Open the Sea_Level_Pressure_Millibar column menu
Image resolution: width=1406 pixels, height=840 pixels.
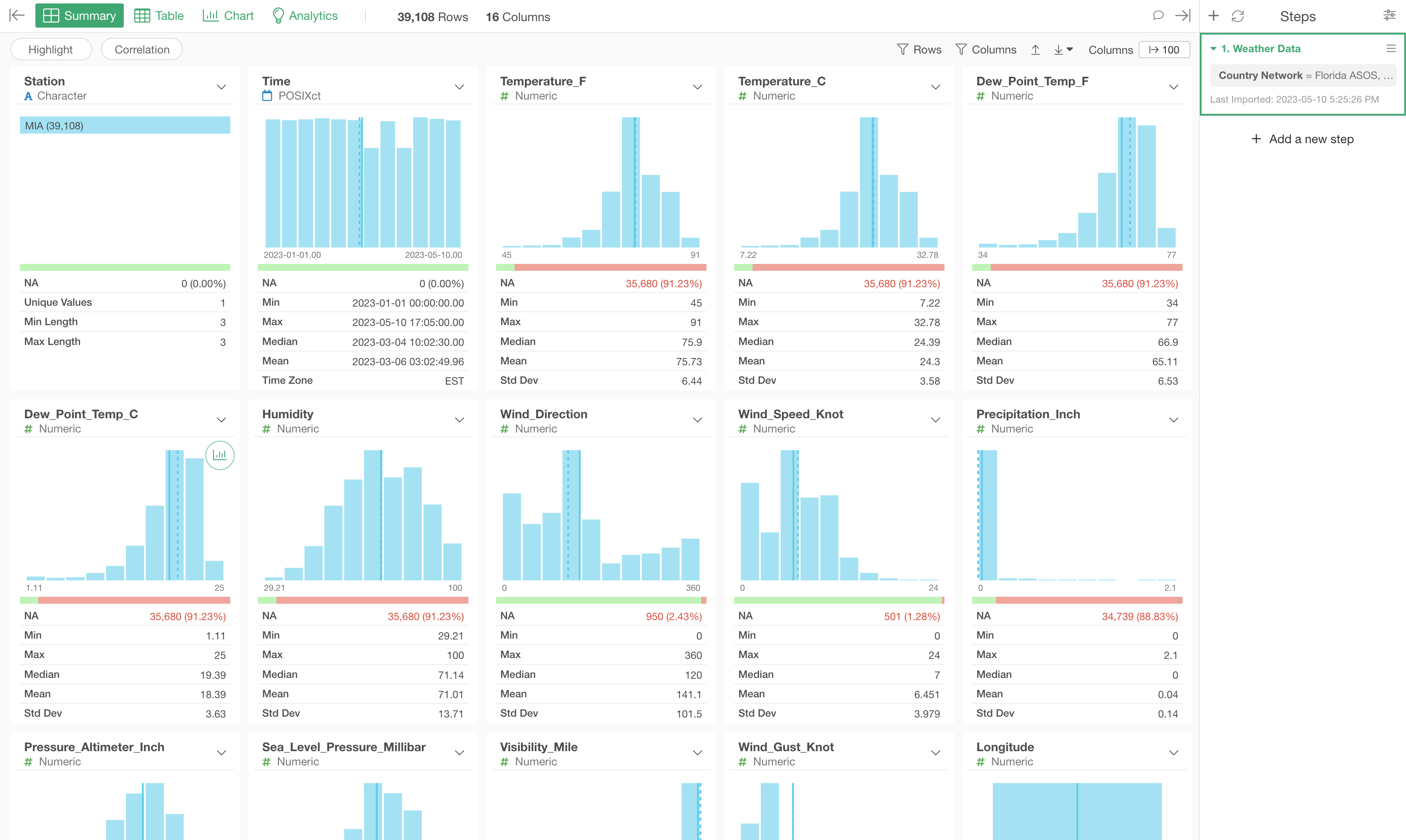(x=460, y=753)
